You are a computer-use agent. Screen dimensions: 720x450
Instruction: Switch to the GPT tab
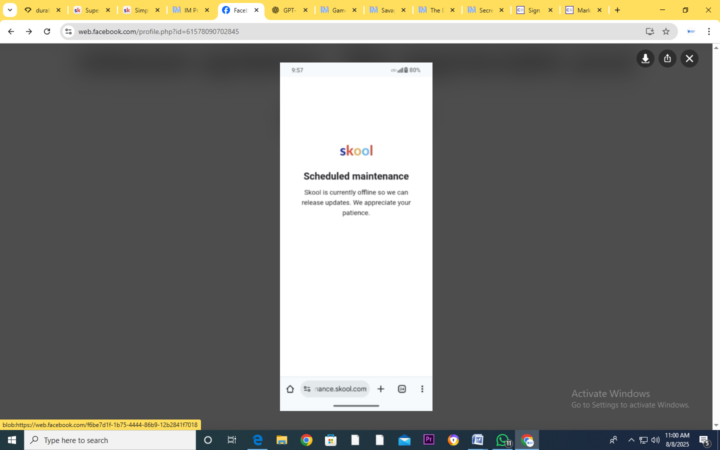pos(290,10)
